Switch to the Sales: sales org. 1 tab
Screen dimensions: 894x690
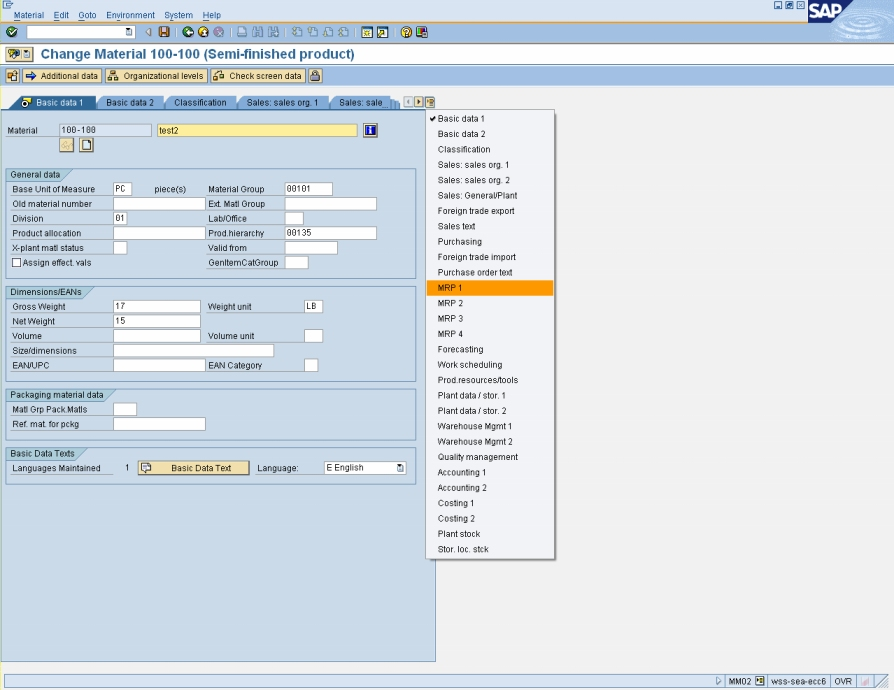coord(282,103)
